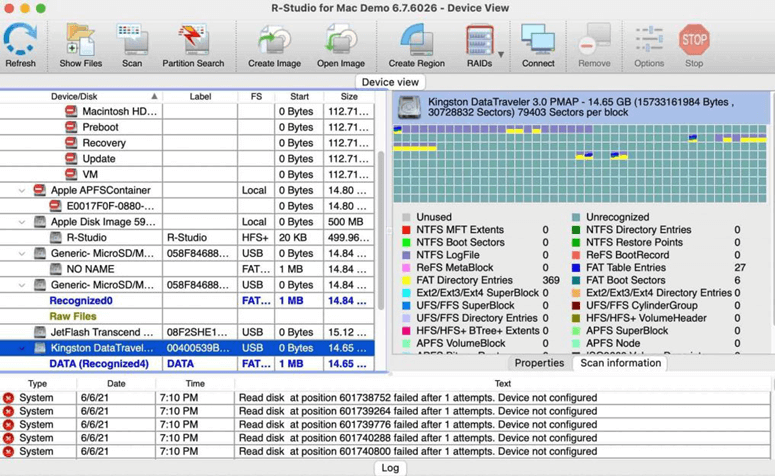This screenshot has width=775, height=476.
Task: Click the Kingston DataTraveler header disk icon
Action: pos(409,107)
